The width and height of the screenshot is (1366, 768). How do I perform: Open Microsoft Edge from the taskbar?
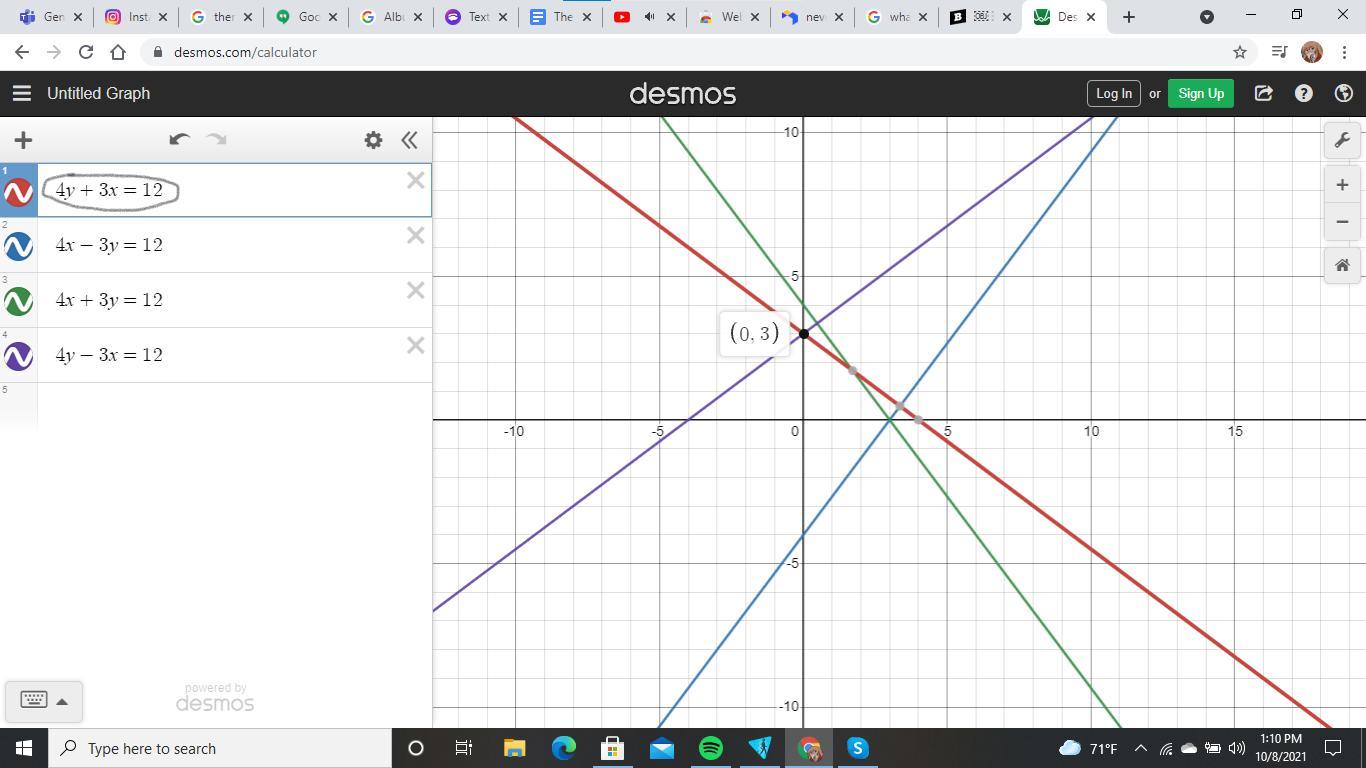coord(563,748)
